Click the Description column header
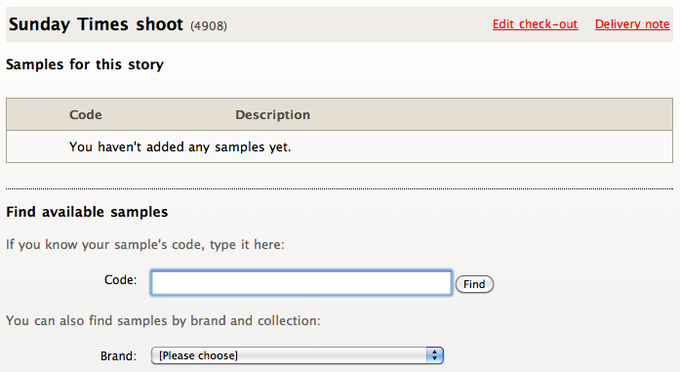 (272, 115)
